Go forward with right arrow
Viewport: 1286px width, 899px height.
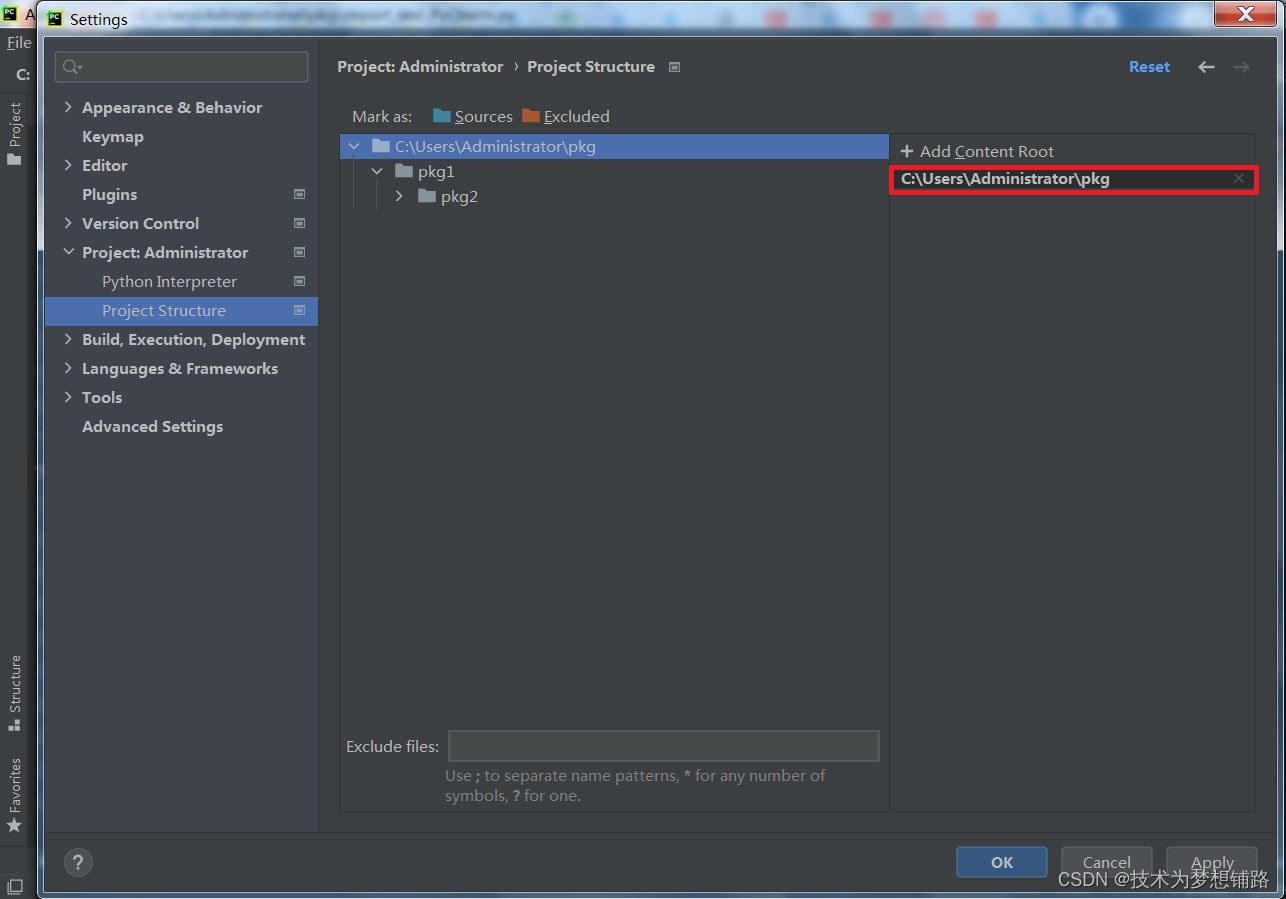point(1241,67)
